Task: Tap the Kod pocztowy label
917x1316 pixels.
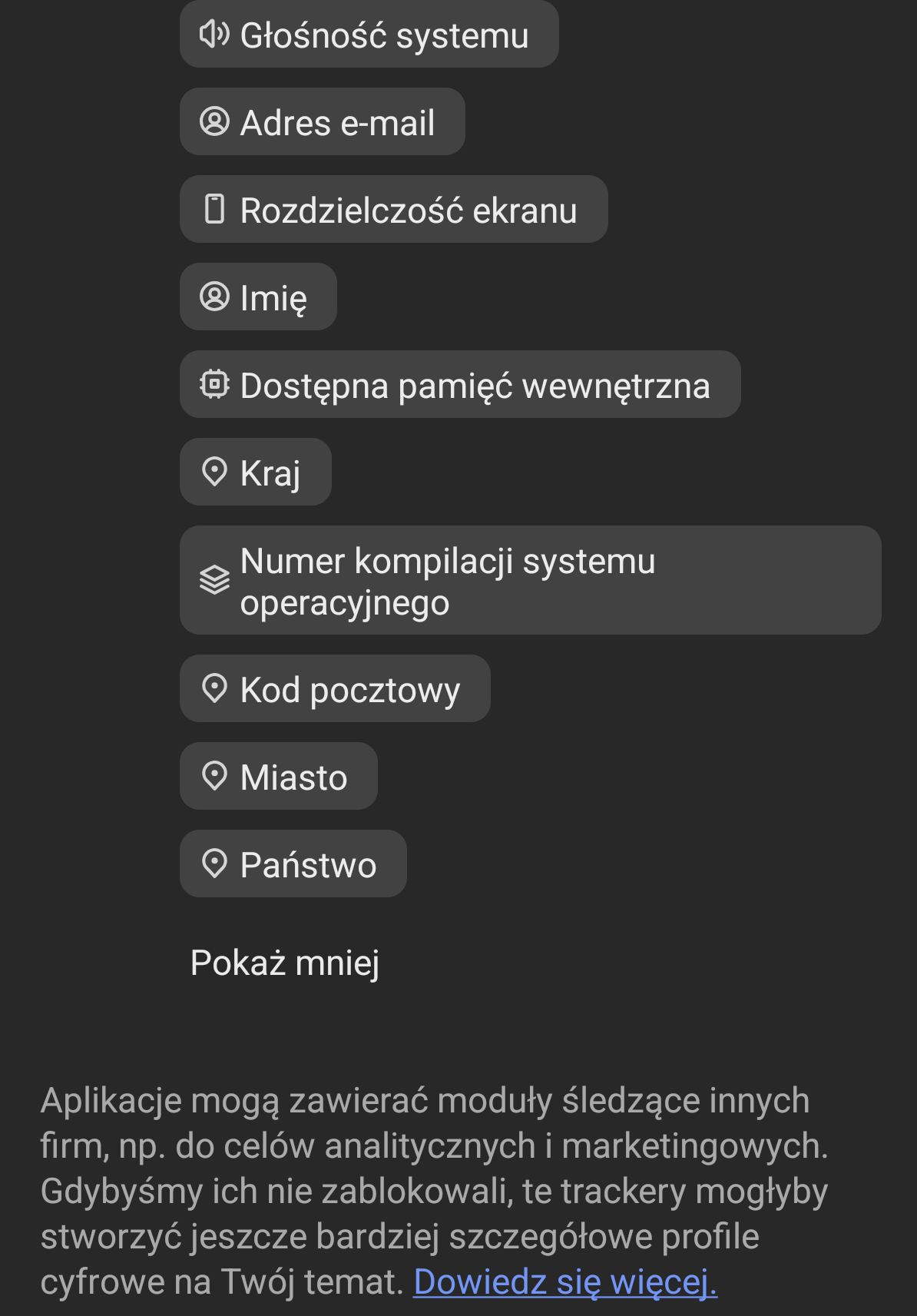Action: (x=350, y=691)
